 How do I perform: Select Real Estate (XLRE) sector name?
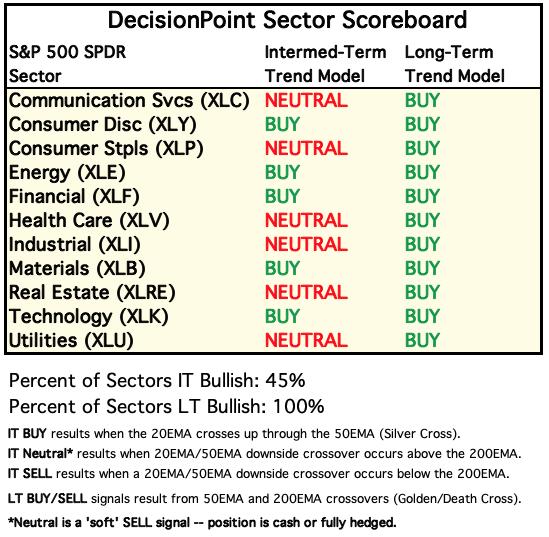[92, 292]
